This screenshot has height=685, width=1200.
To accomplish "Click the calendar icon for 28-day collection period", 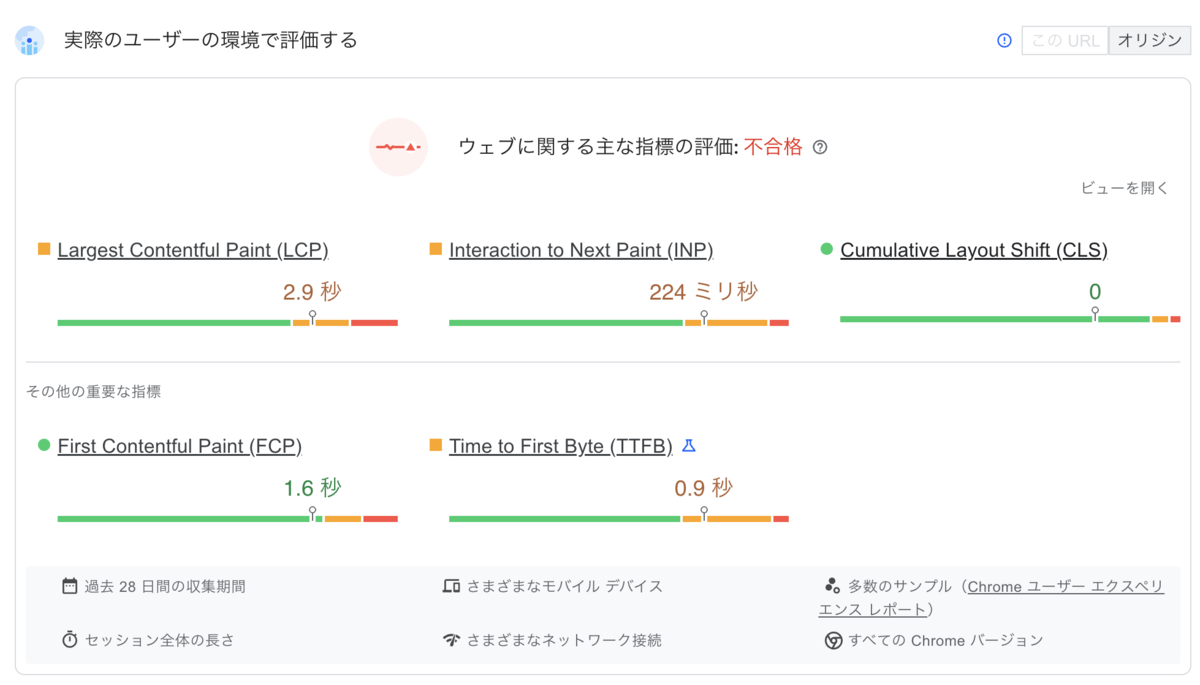I will [x=70, y=586].
